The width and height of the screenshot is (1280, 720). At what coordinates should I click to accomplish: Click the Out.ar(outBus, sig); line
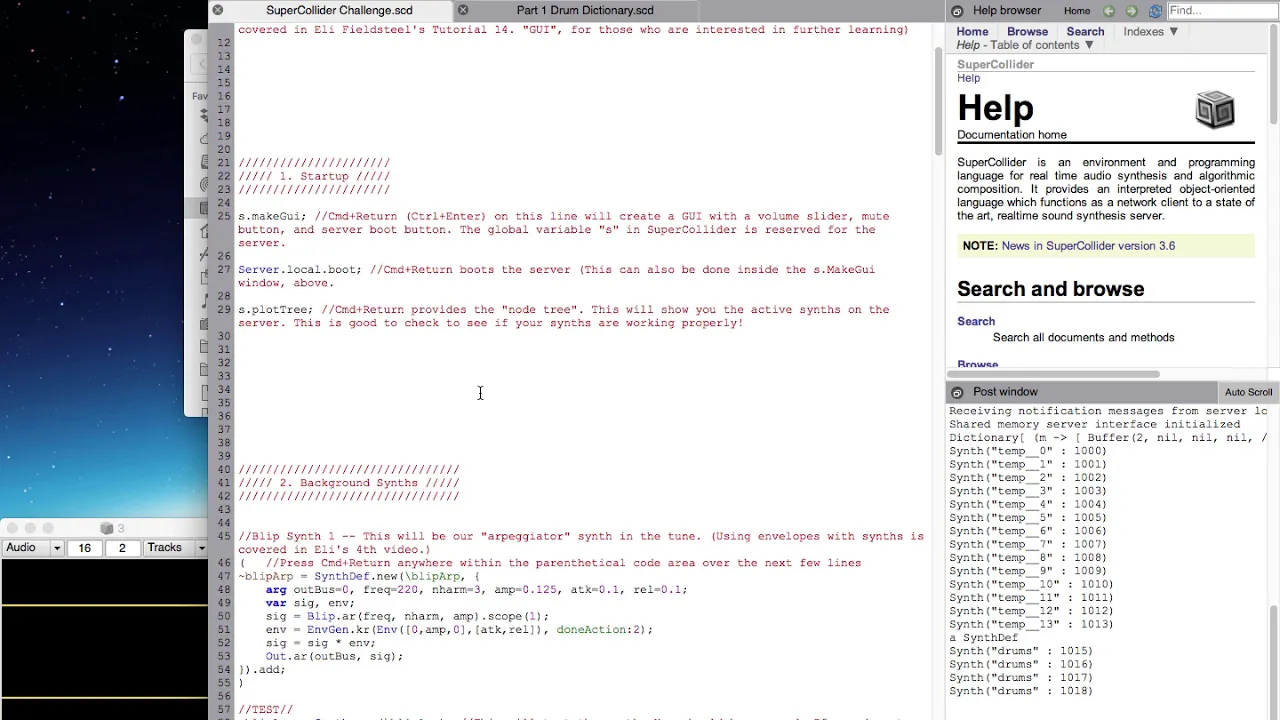click(x=334, y=656)
